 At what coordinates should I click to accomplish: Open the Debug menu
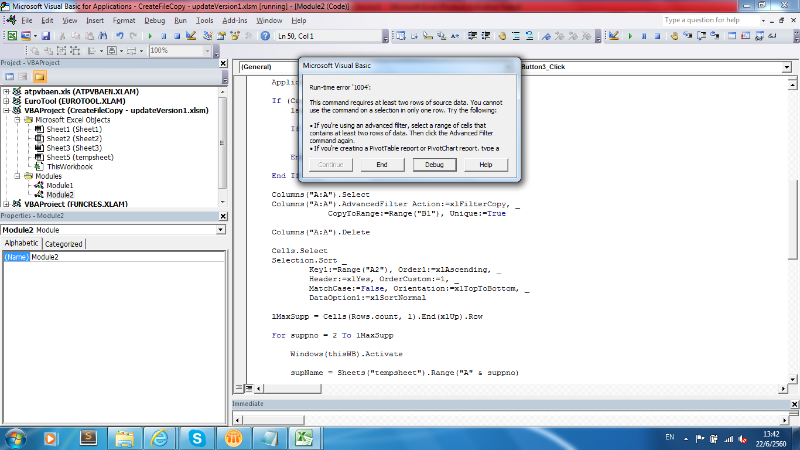[155, 20]
